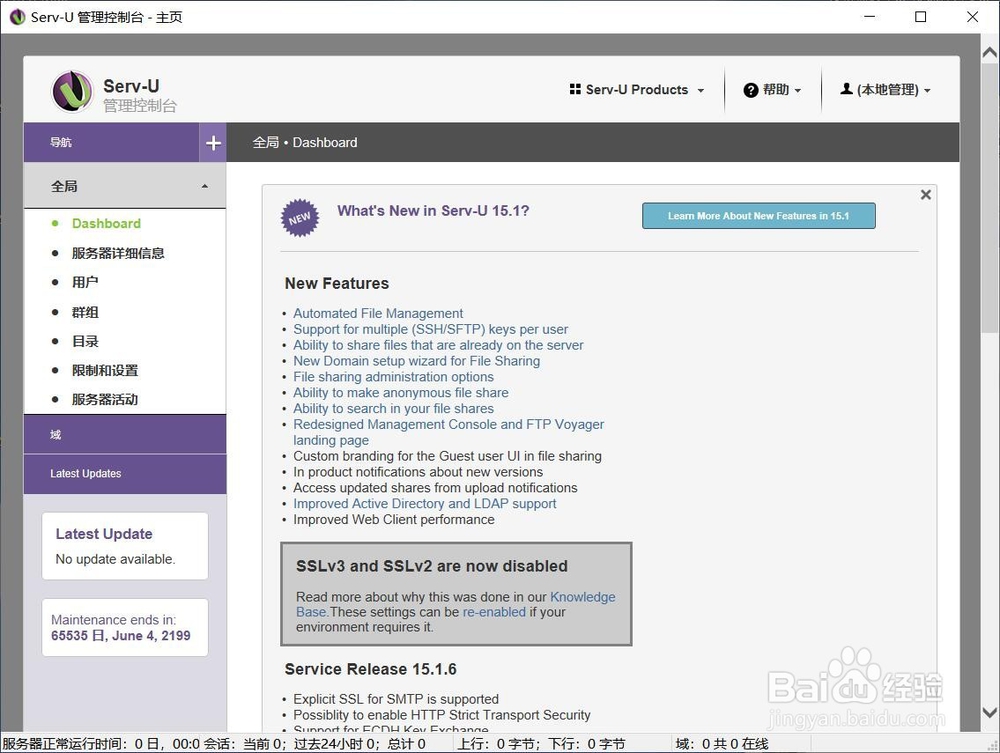
Task: Click the maintenance date June 4, 2199
Action: [x=151, y=636]
